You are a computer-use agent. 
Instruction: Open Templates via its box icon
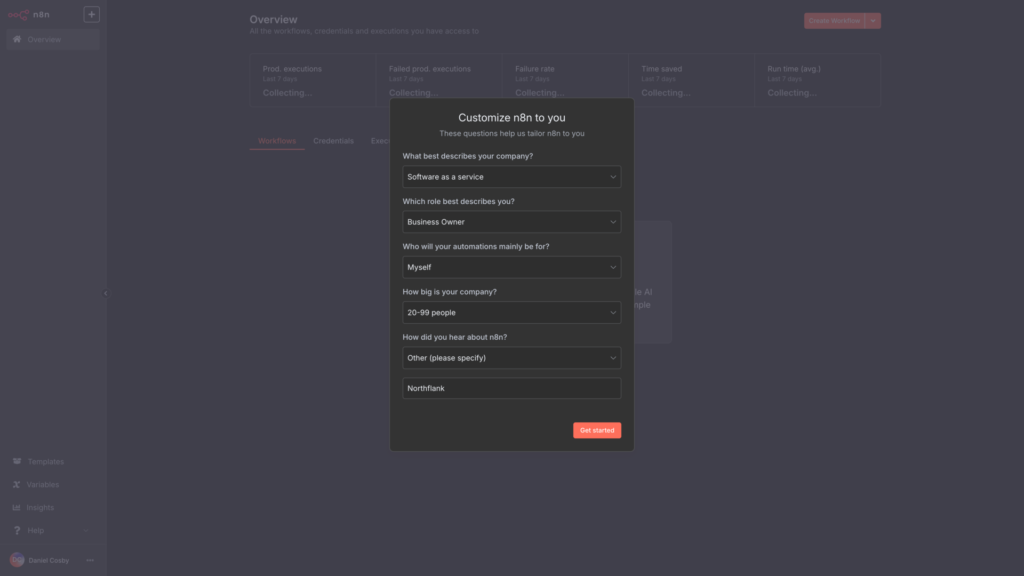pyautogui.click(x=17, y=462)
